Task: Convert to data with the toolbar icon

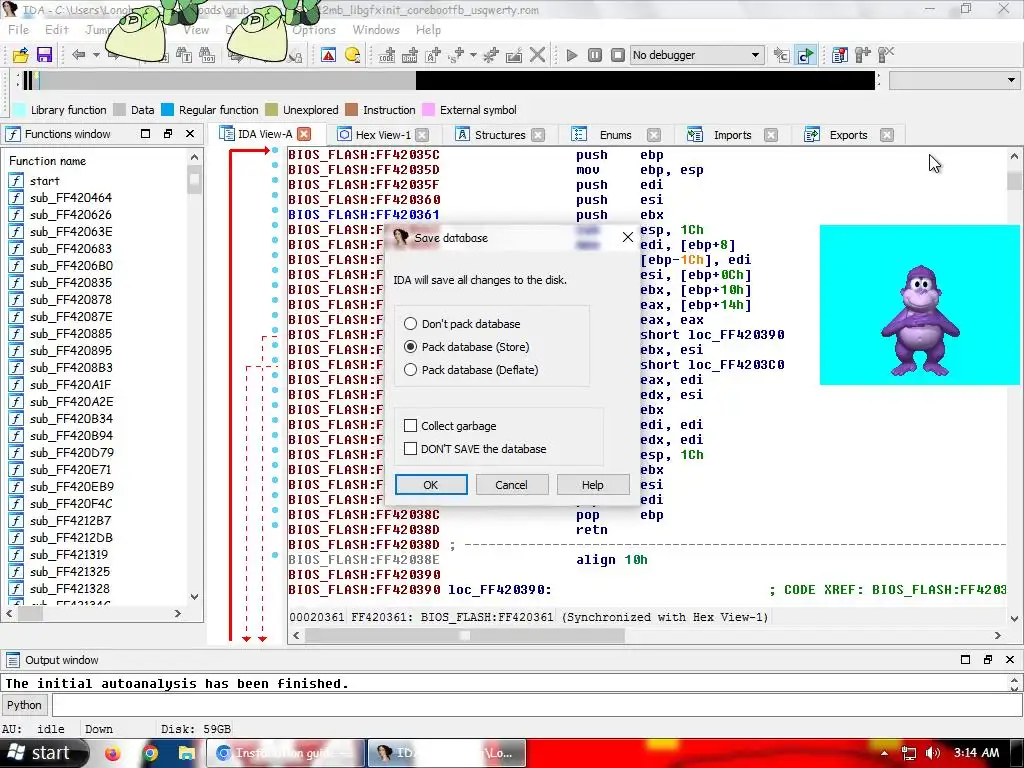Action: click(x=410, y=56)
